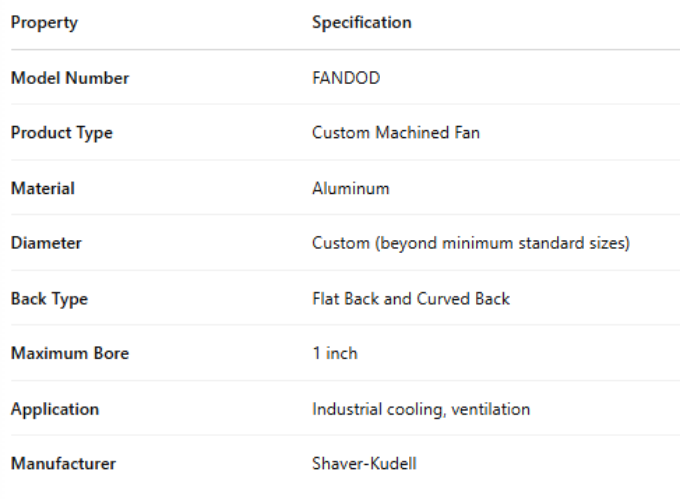Image resolution: width=680 pixels, height=500 pixels.
Task: Select the Back Type property label
Action: click(51, 298)
